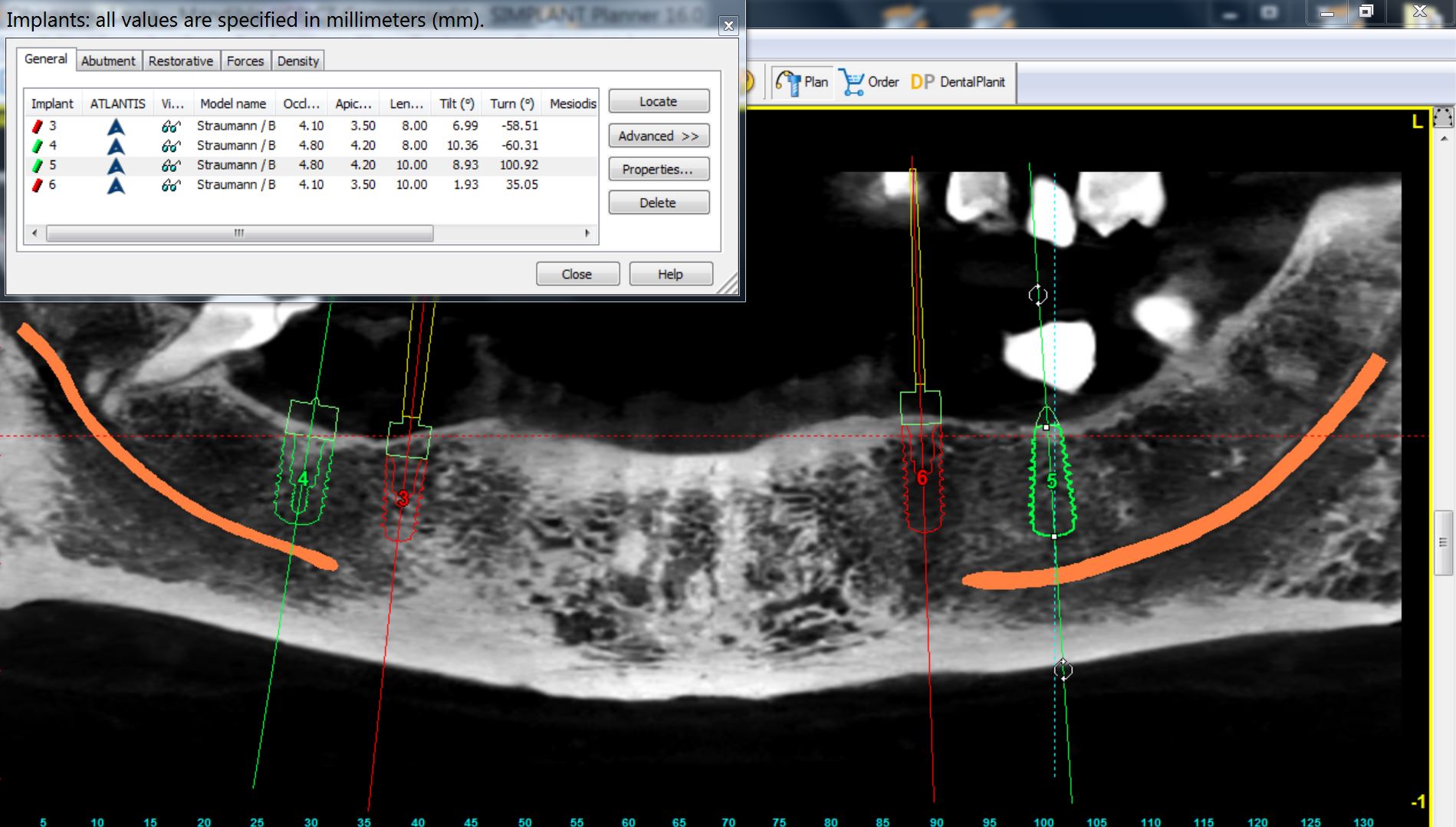This screenshot has height=827, width=1456.
Task: Click the pan navigation icon above the view scrollbar
Action: pyautogui.click(x=1444, y=117)
